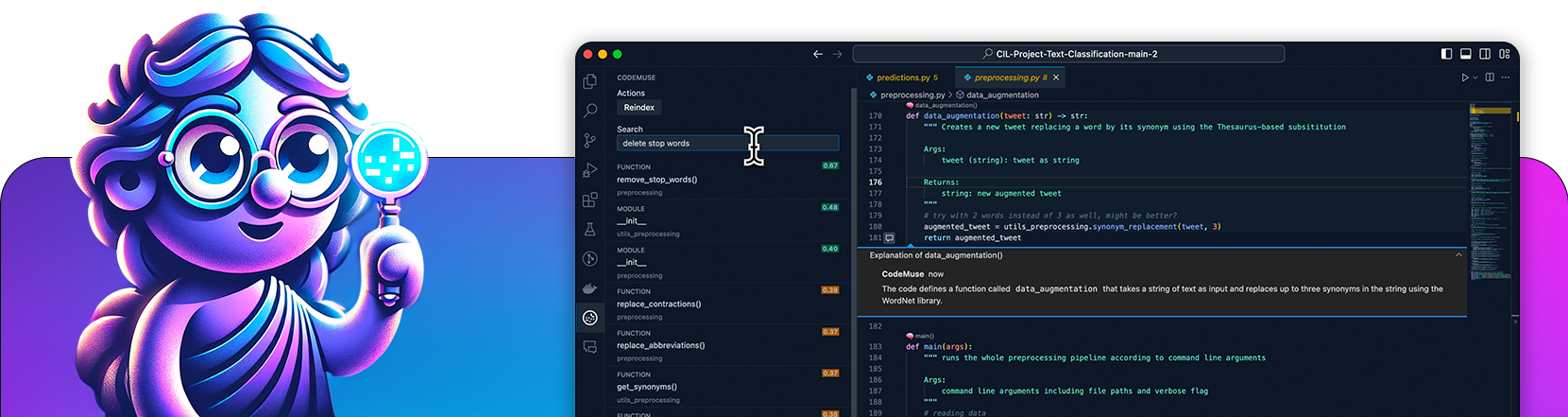This screenshot has width=1568, height=417.
Task: Open the customize layout icon
Action: pos(1505,54)
